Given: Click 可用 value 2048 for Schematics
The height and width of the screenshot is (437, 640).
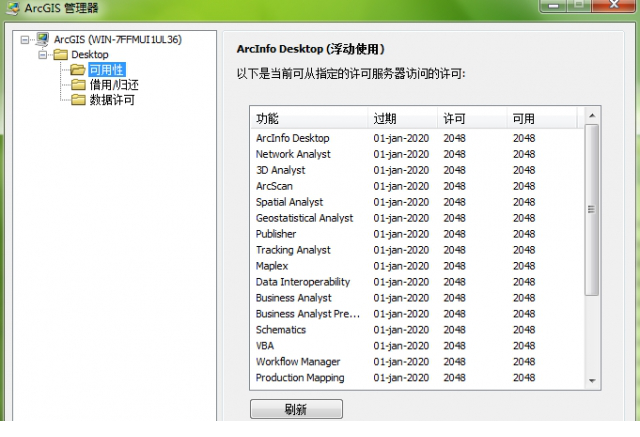Looking at the screenshot, I should [524, 330].
